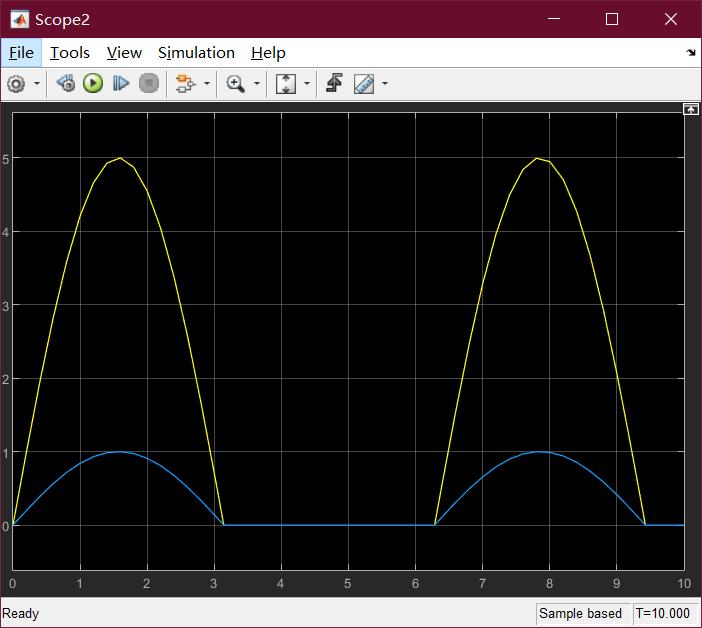Image resolution: width=702 pixels, height=628 pixels.
Task: Click the maximize axes button above the plot
Action: [690, 109]
